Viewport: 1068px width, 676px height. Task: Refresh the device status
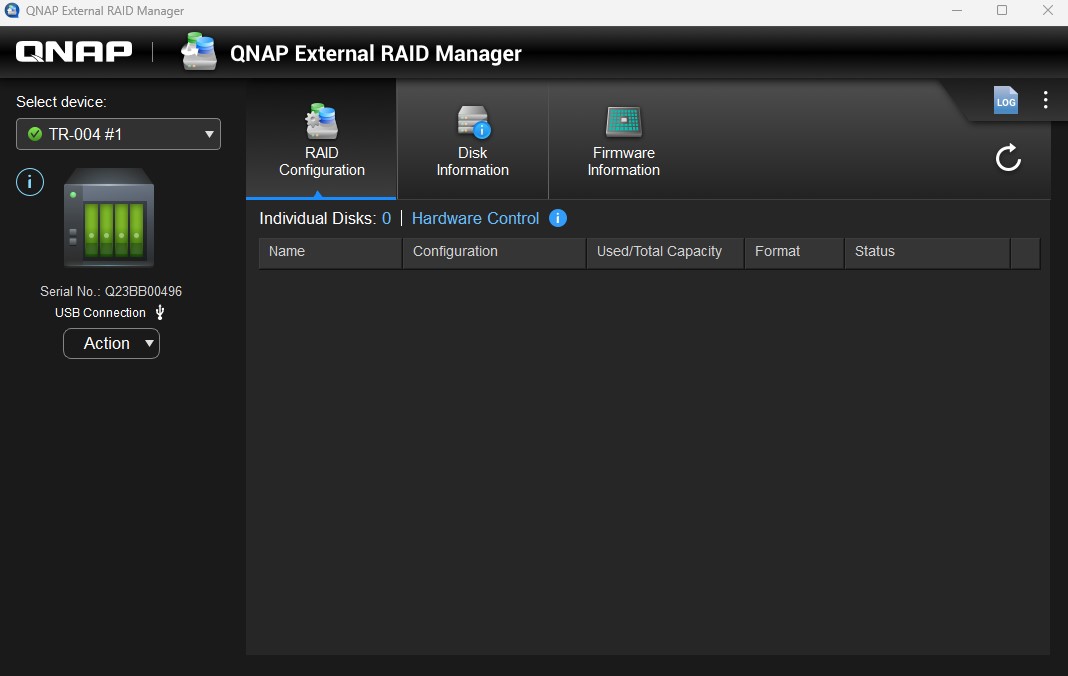pos(1008,157)
